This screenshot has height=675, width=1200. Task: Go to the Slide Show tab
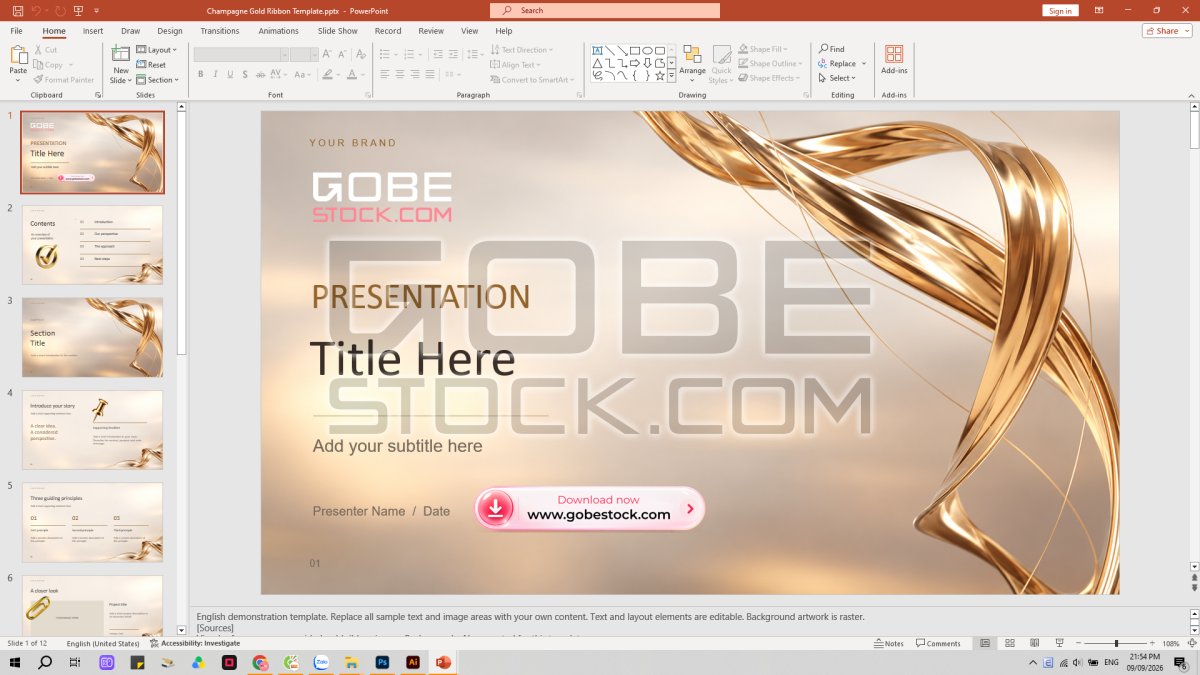[338, 31]
